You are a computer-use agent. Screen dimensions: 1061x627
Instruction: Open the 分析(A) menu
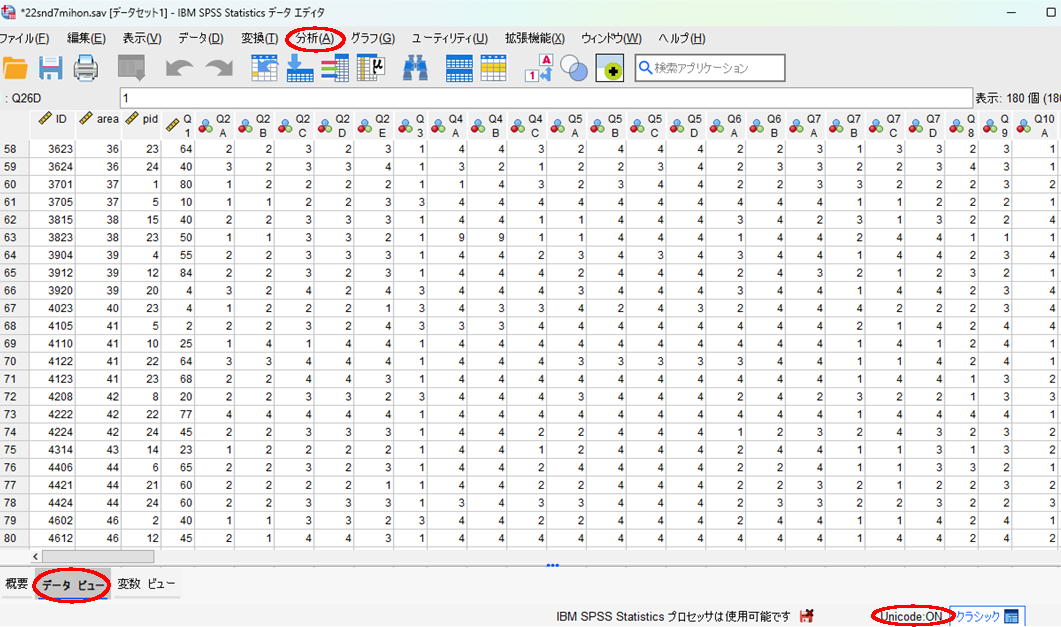coord(315,39)
